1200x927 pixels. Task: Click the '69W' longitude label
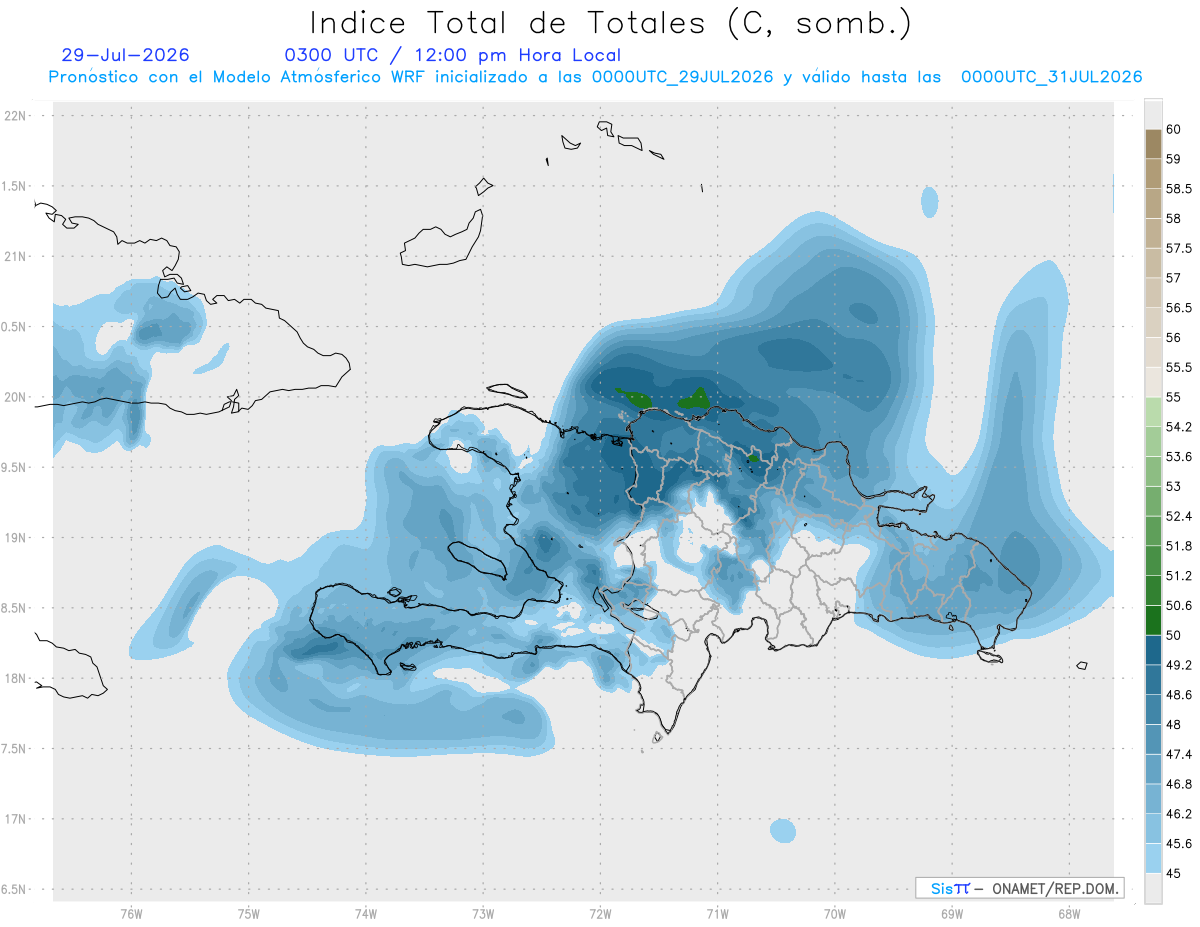click(x=952, y=913)
